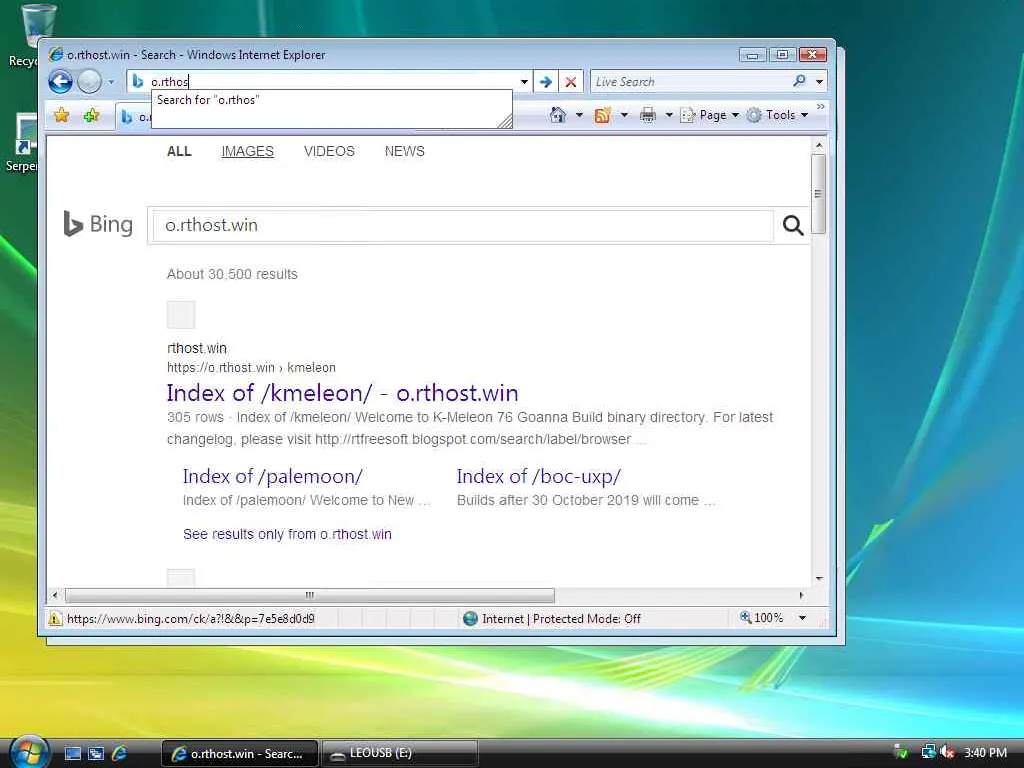Click the red Stop loading button
This screenshot has height=768, width=1024.
tap(571, 82)
